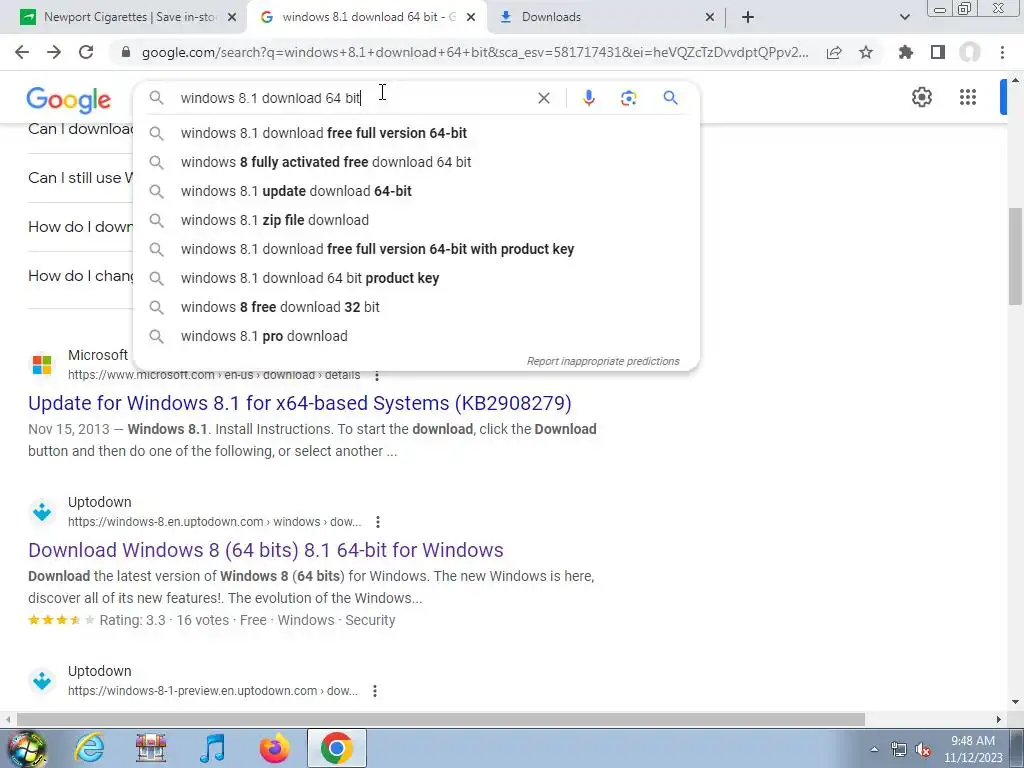The image size is (1024, 768).
Task: Bookmark this tab with the star icon
Action: tap(866, 52)
